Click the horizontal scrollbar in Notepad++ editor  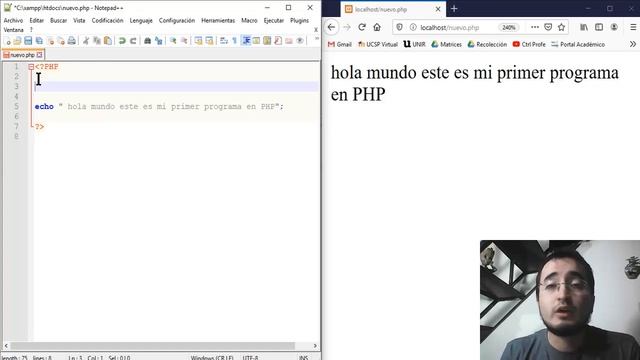coord(153,346)
